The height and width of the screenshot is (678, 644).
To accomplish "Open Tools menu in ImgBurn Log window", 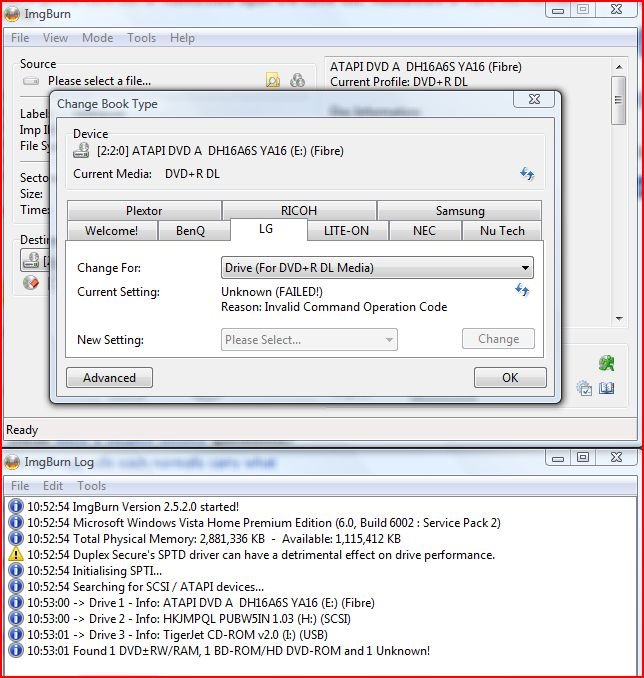I will (92, 486).
